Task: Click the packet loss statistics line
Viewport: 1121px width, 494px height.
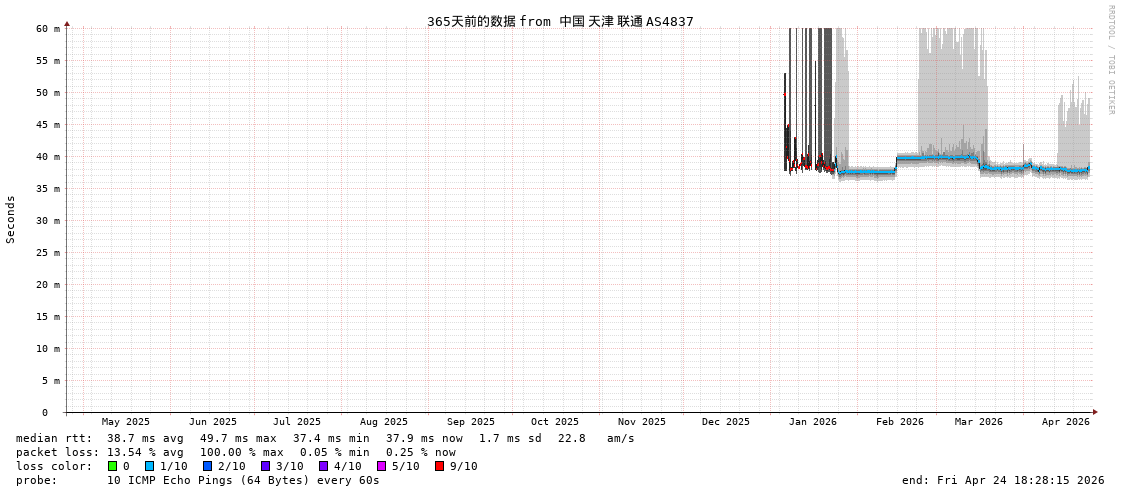Action: click(x=235, y=452)
